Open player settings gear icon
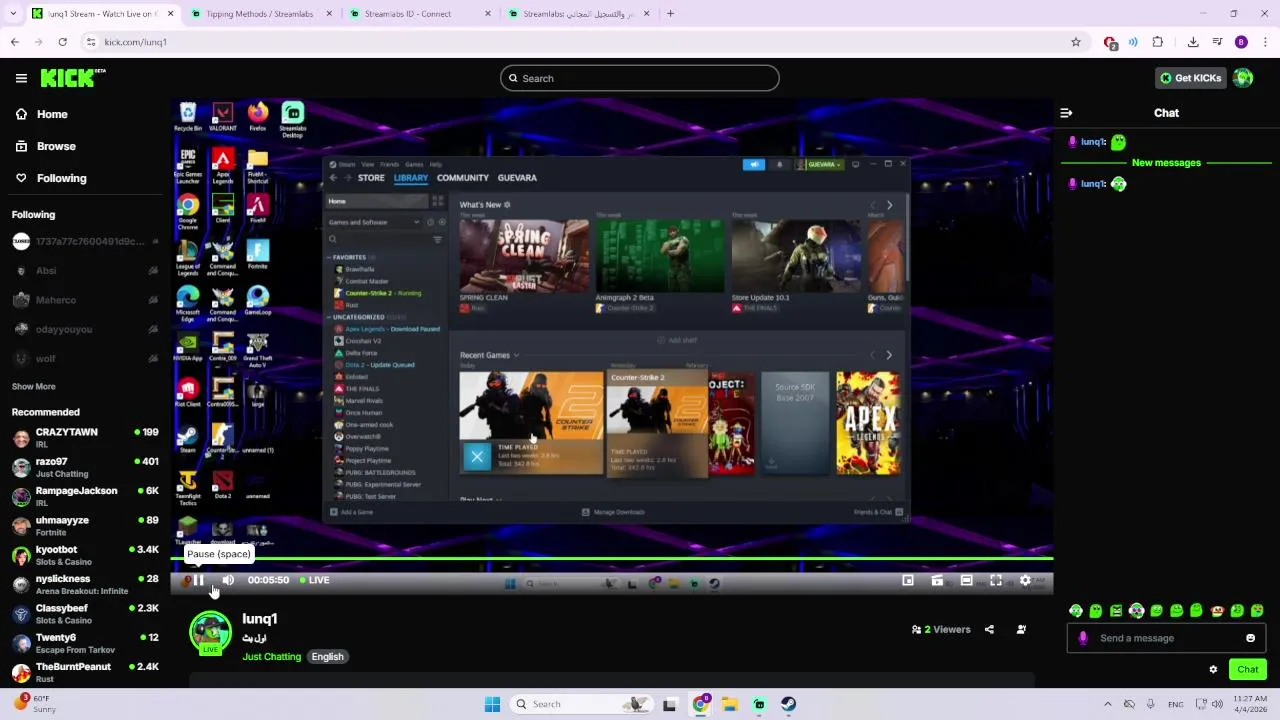 coord(1025,580)
